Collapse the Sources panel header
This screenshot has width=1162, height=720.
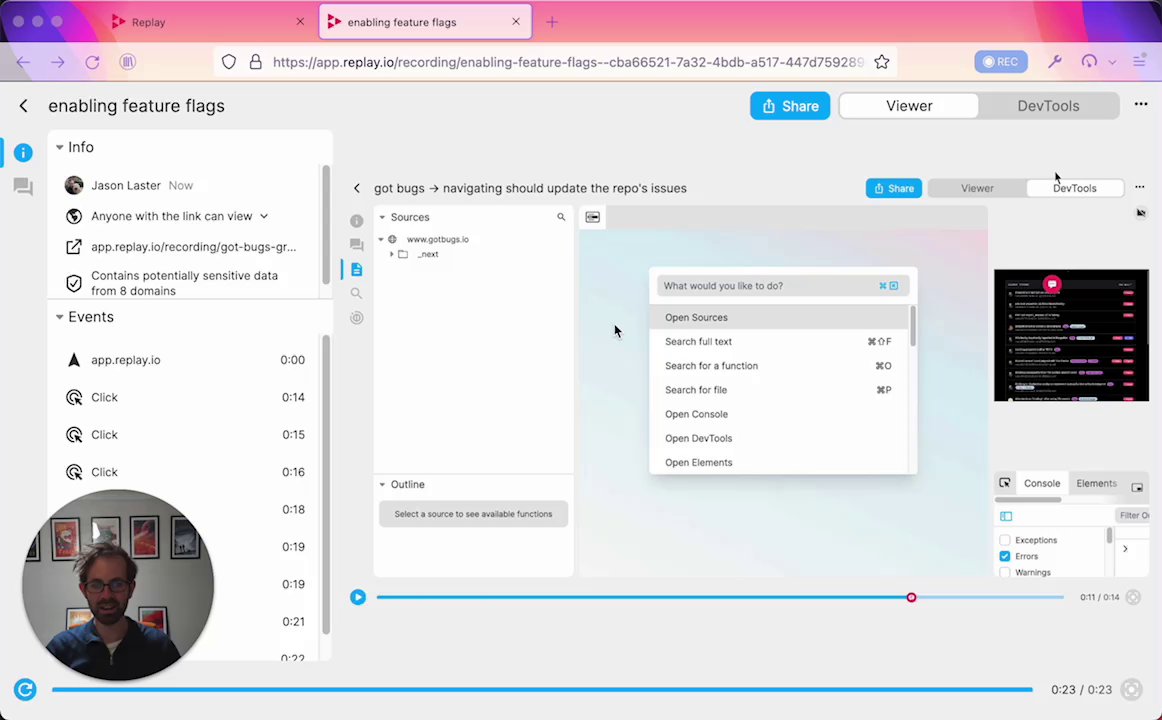[382, 217]
